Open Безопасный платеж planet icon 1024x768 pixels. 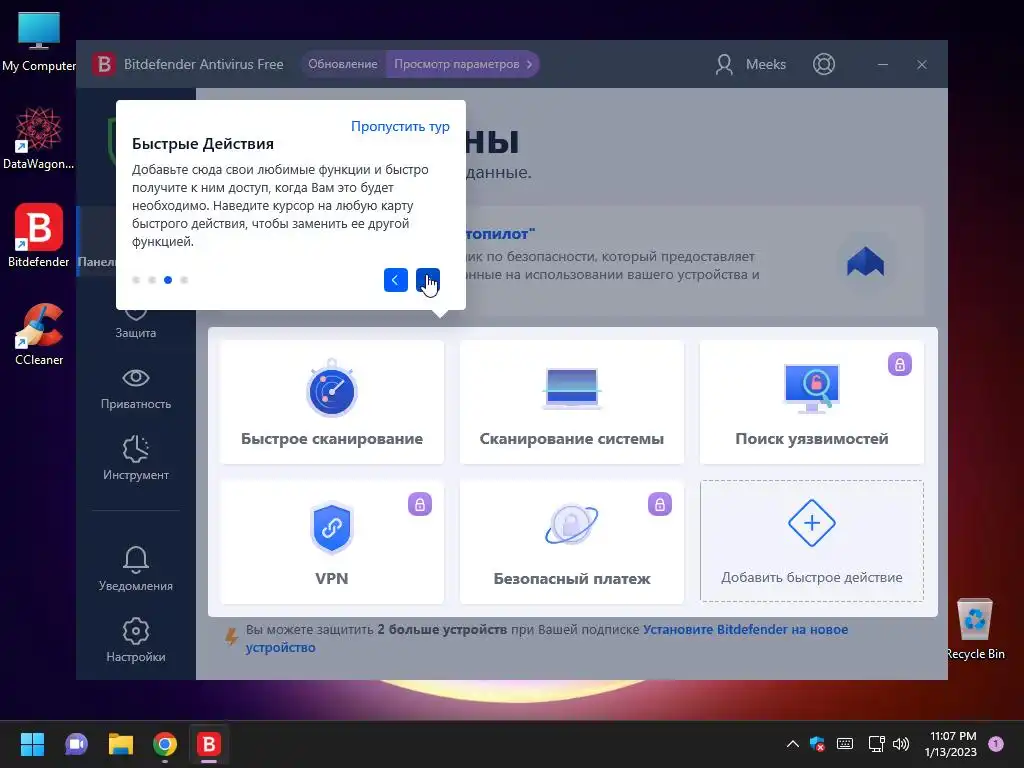click(x=571, y=524)
